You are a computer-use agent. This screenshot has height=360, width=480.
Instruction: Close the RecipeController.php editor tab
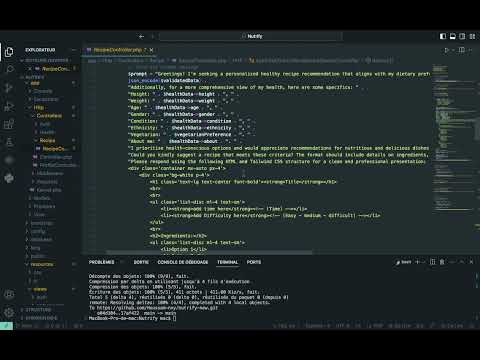[x=151, y=50]
